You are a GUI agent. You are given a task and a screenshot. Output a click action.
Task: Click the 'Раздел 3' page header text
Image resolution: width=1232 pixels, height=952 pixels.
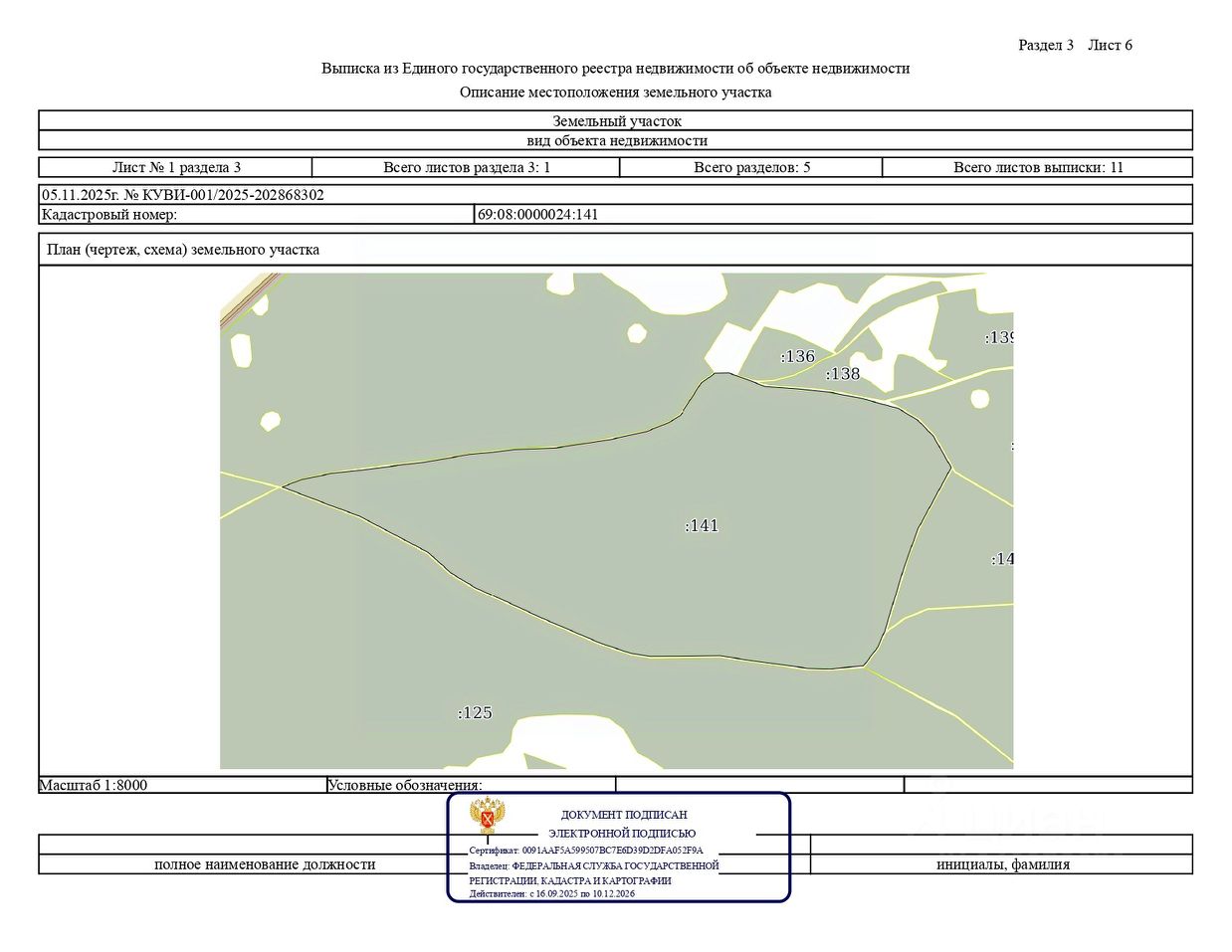[1046, 45]
